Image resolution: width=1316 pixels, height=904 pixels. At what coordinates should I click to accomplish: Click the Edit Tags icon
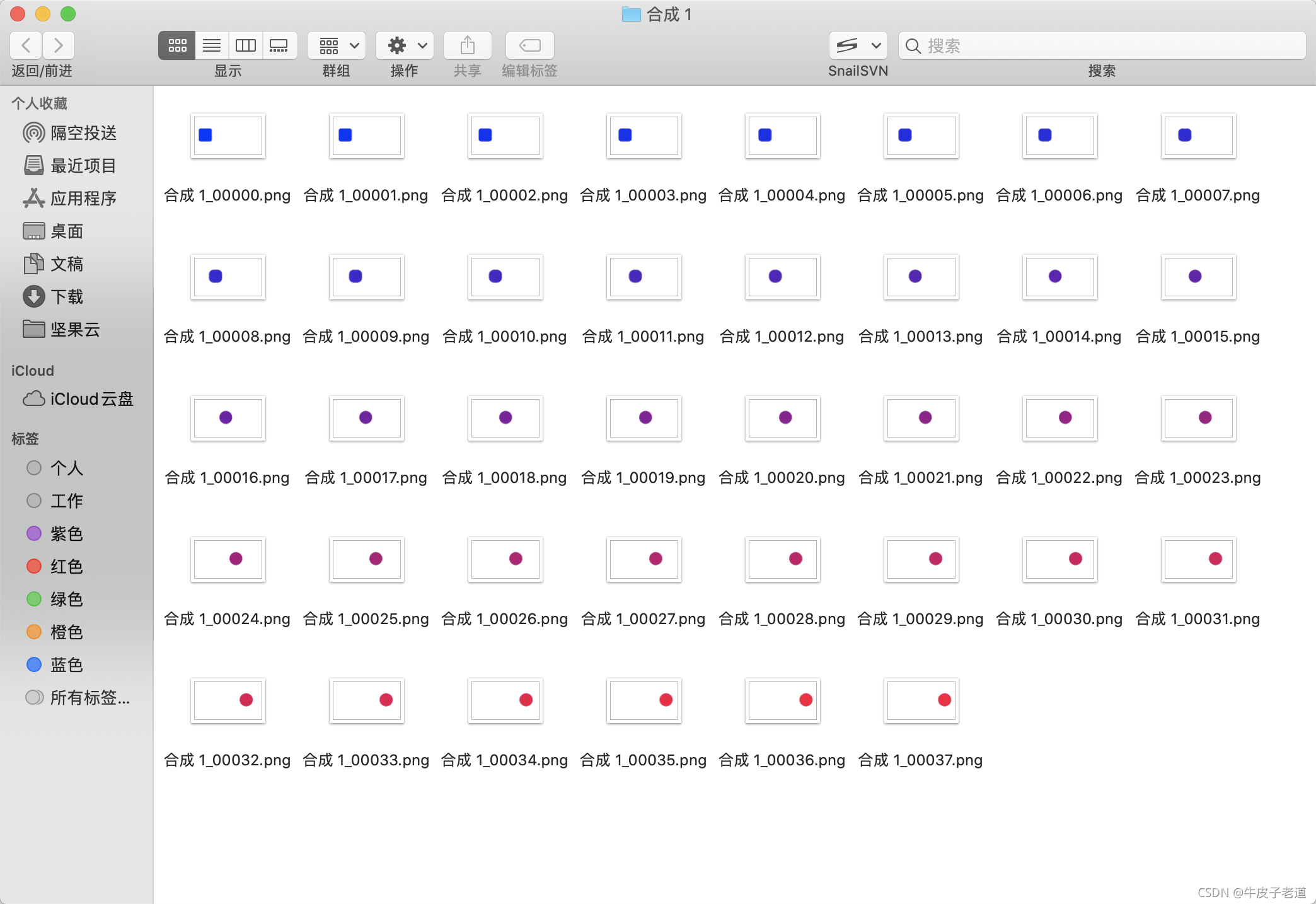click(x=529, y=45)
